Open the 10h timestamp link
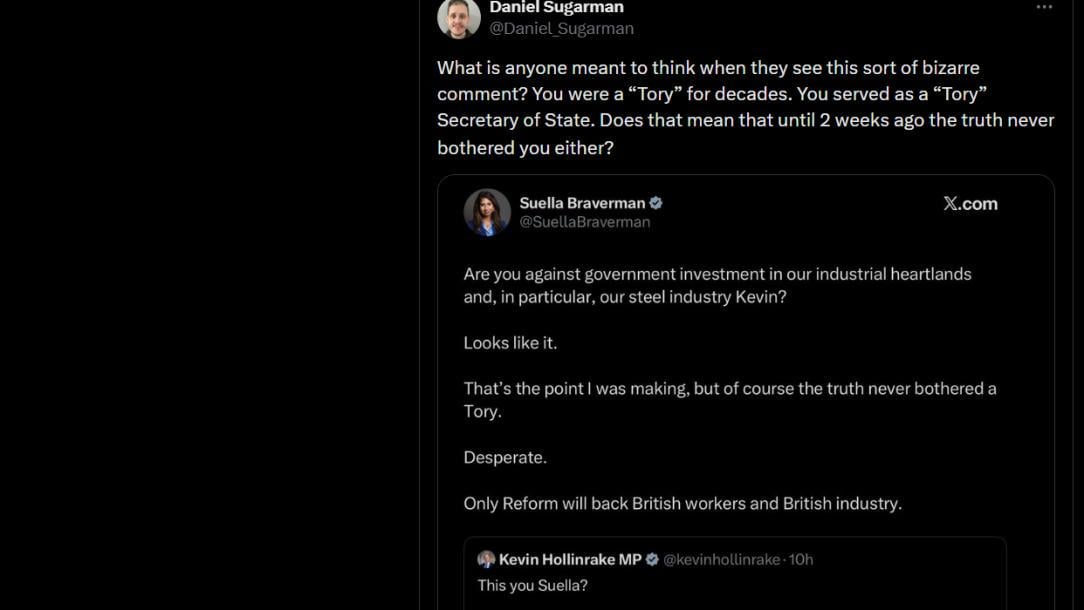1084x610 pixels. point(801,559)
